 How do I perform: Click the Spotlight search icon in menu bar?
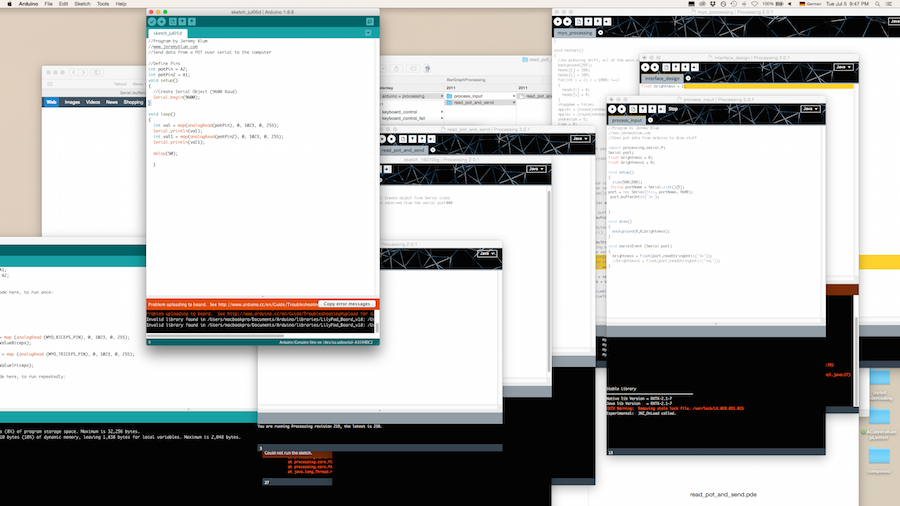click(877, 4)
